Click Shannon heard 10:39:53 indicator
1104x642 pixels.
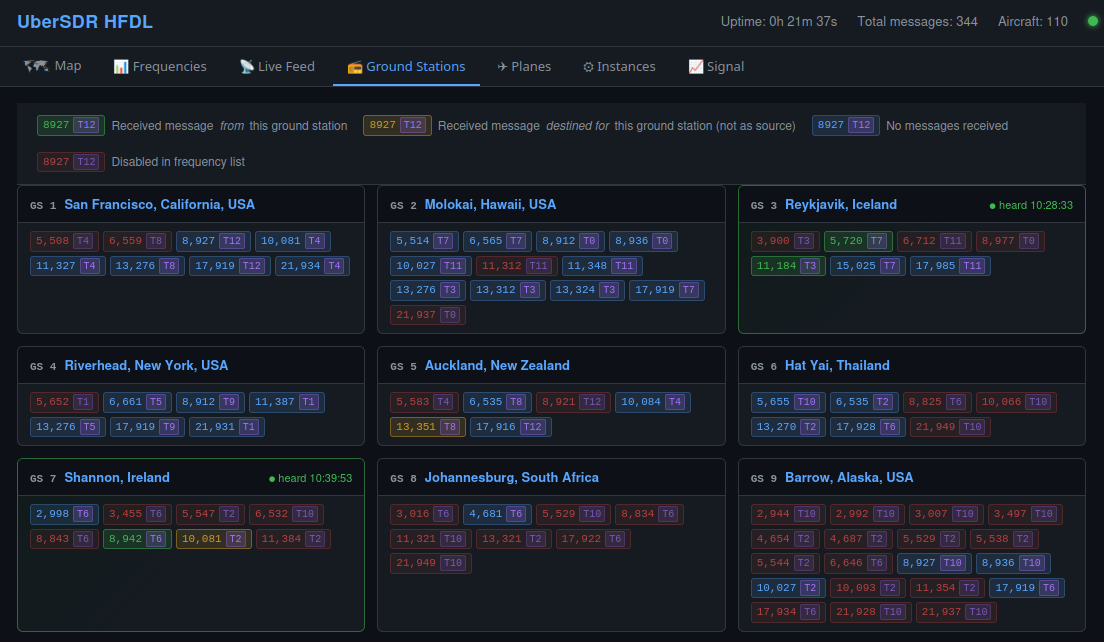[x=310, y=478]
